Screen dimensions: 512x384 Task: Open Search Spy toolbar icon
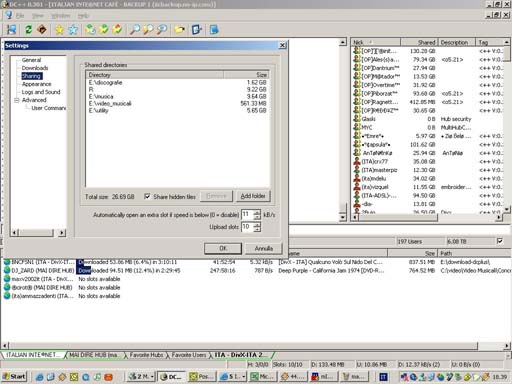coord(162,30)
